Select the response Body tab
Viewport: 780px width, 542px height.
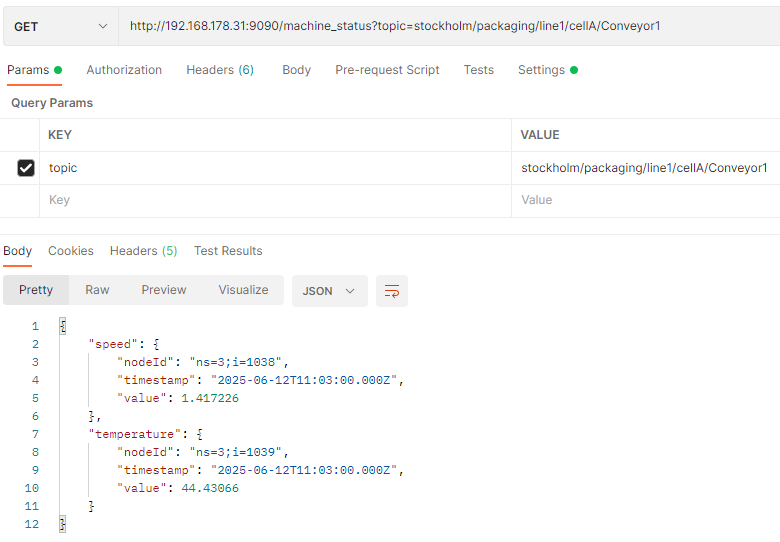(17, 251)
